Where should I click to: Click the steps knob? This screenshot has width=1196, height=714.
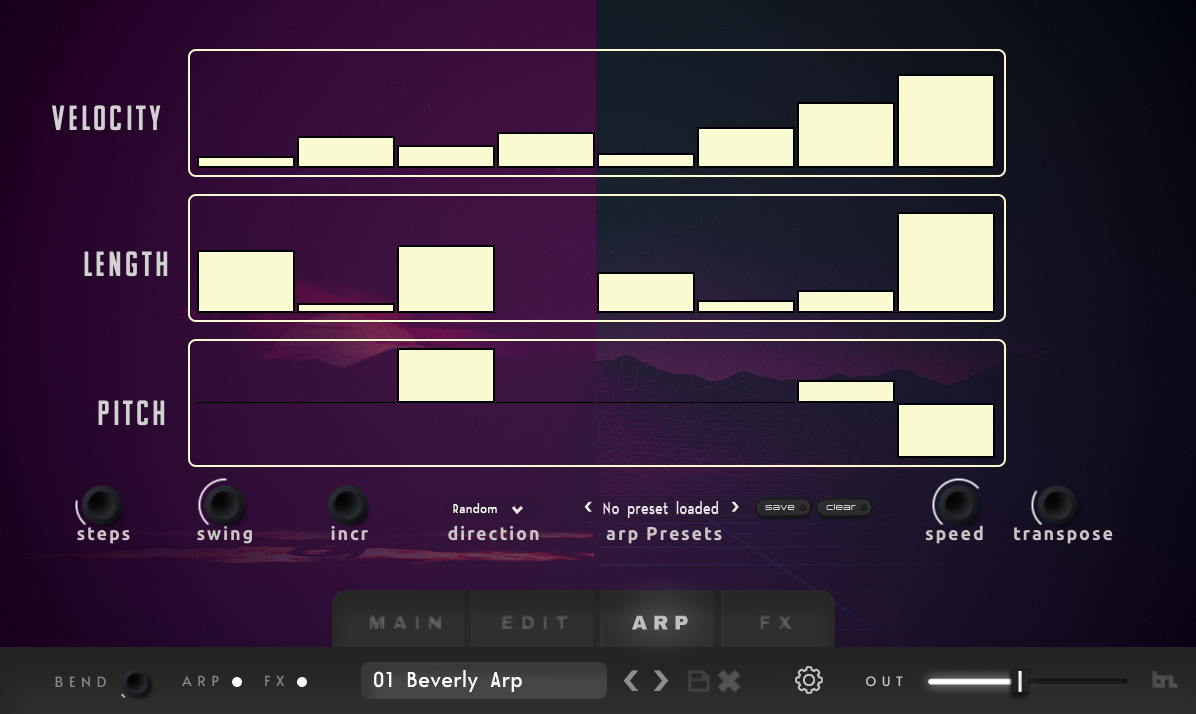pos(101,504)
